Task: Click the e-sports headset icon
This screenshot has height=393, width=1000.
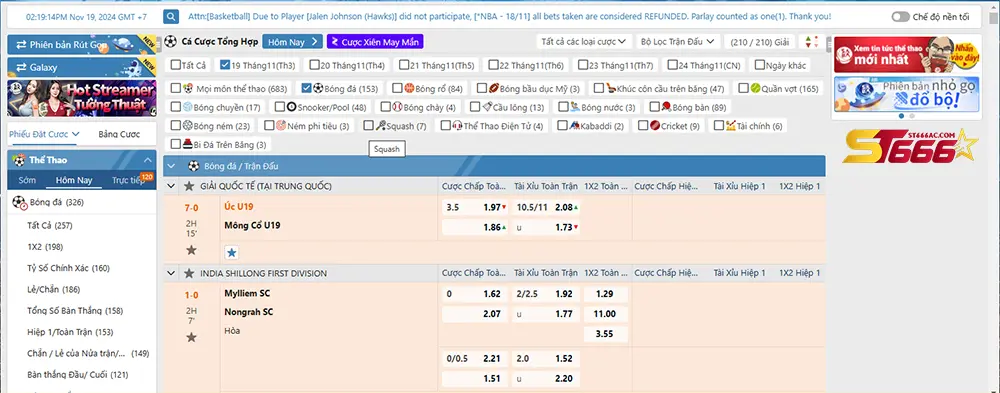Action: (457, 126)
